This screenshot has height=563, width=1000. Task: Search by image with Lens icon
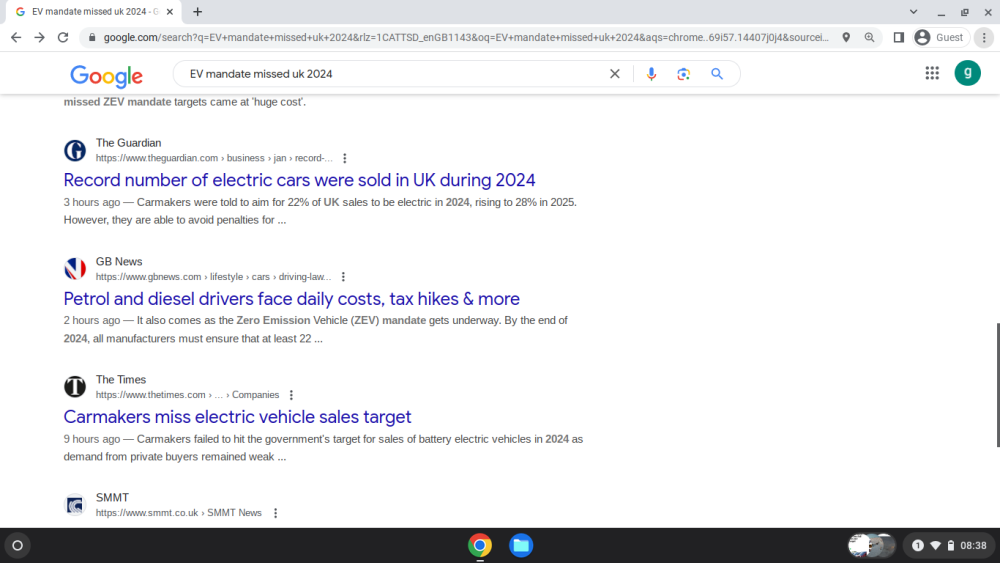684,74
